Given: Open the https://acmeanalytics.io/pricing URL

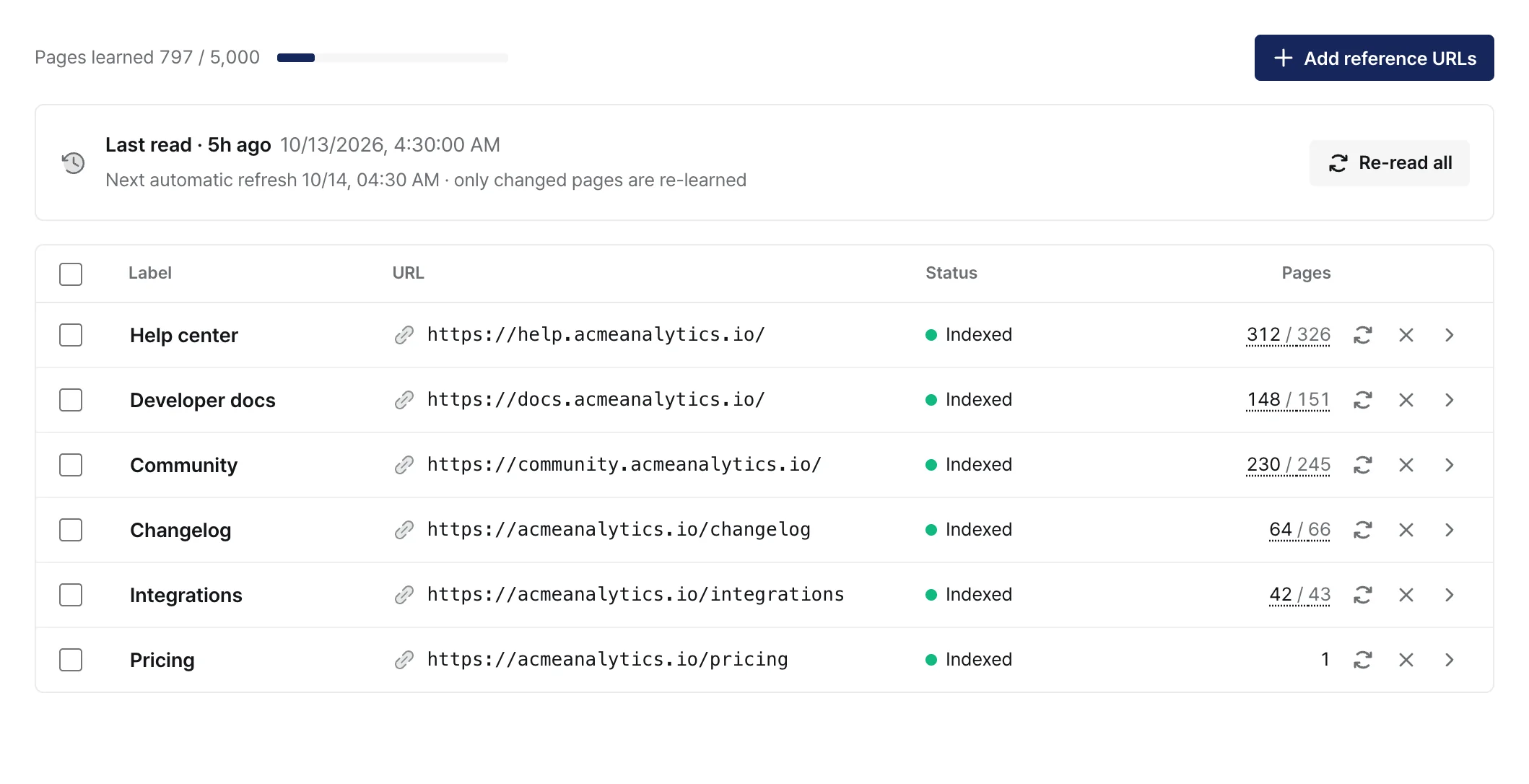Looking at the screenshot, I should [607, 659].
